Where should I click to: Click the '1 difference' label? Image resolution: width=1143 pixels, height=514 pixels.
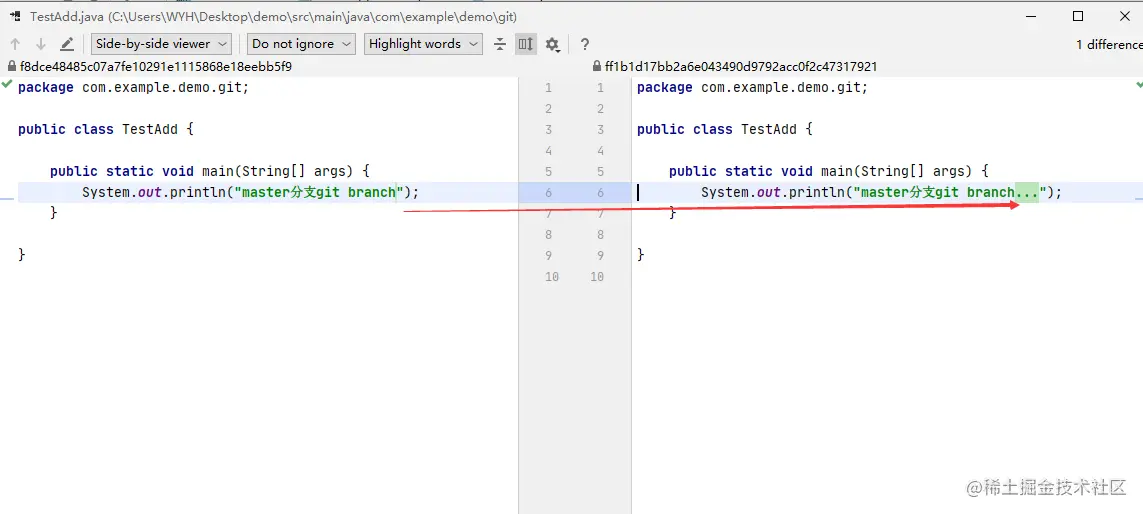click(x=1109, y=44)
